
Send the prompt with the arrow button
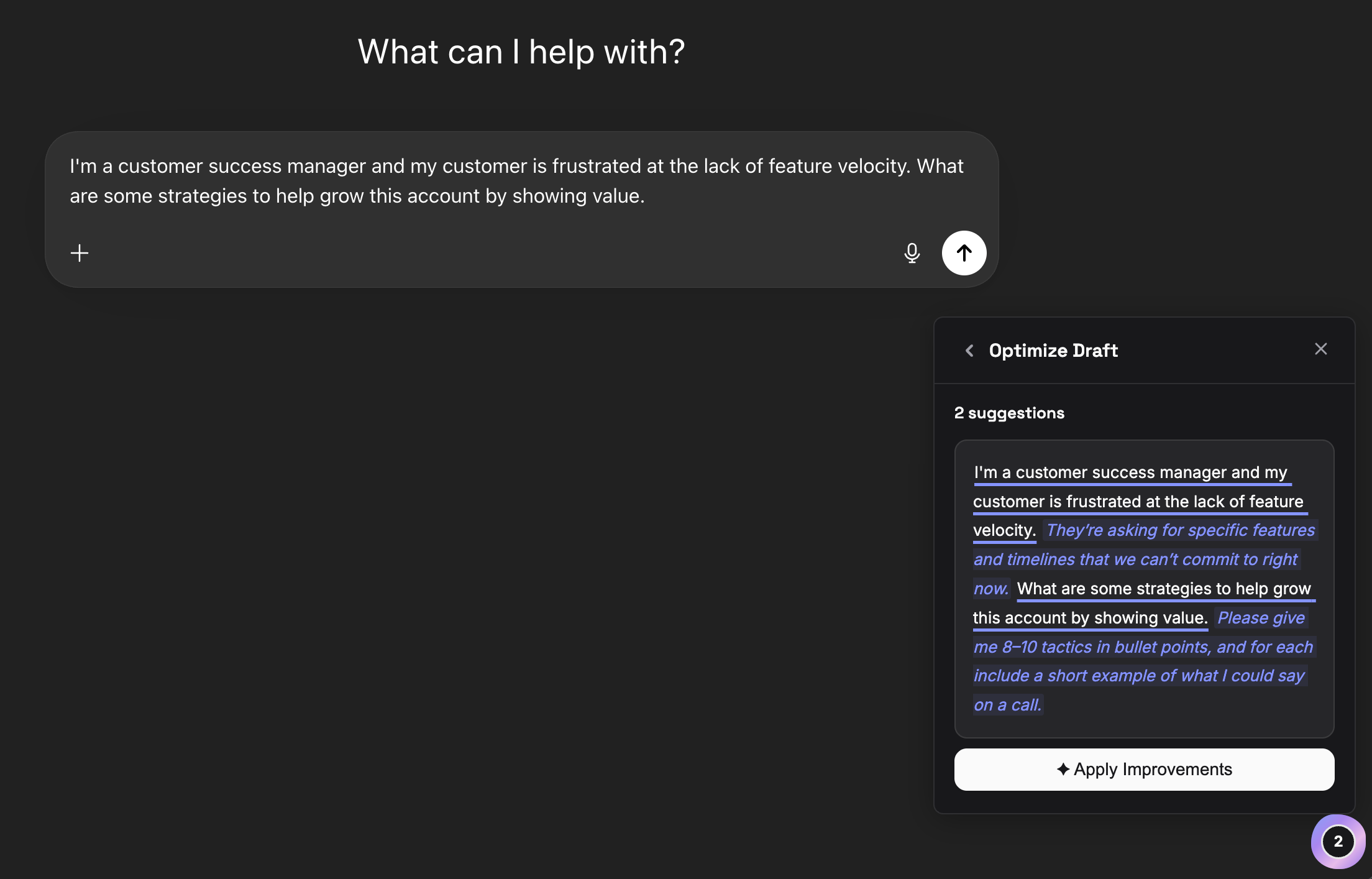tap(964, 253)
